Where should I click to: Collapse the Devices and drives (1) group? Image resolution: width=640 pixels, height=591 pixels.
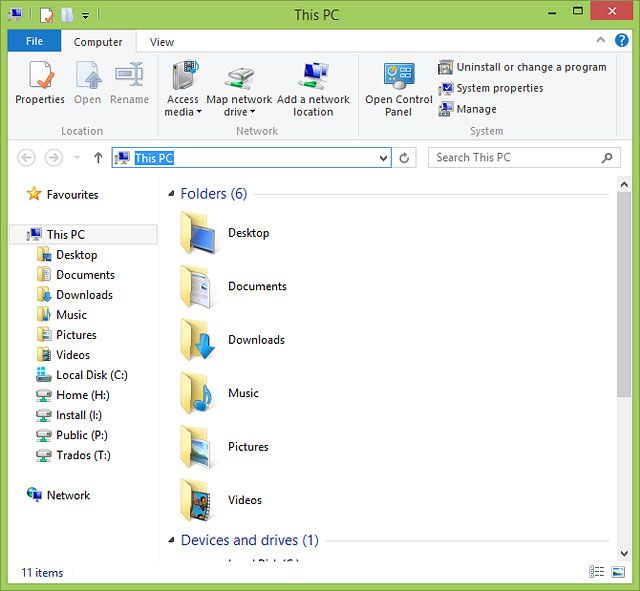coord(171,540)
